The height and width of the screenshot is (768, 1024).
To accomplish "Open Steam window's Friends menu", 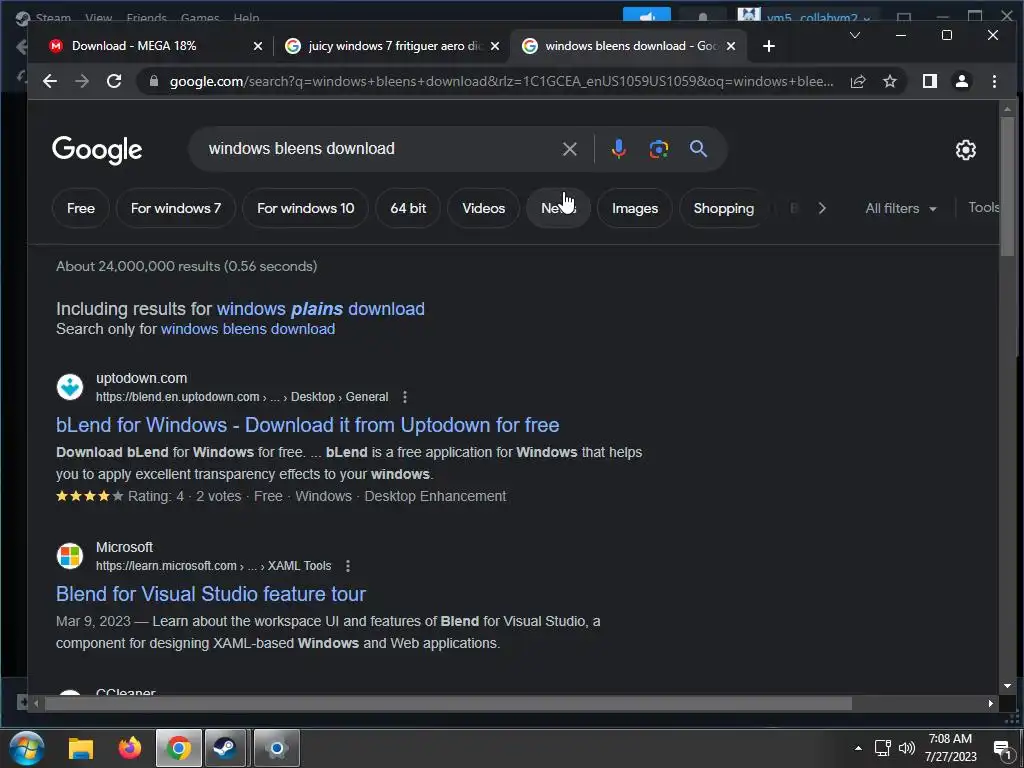I will coord(146,18).
